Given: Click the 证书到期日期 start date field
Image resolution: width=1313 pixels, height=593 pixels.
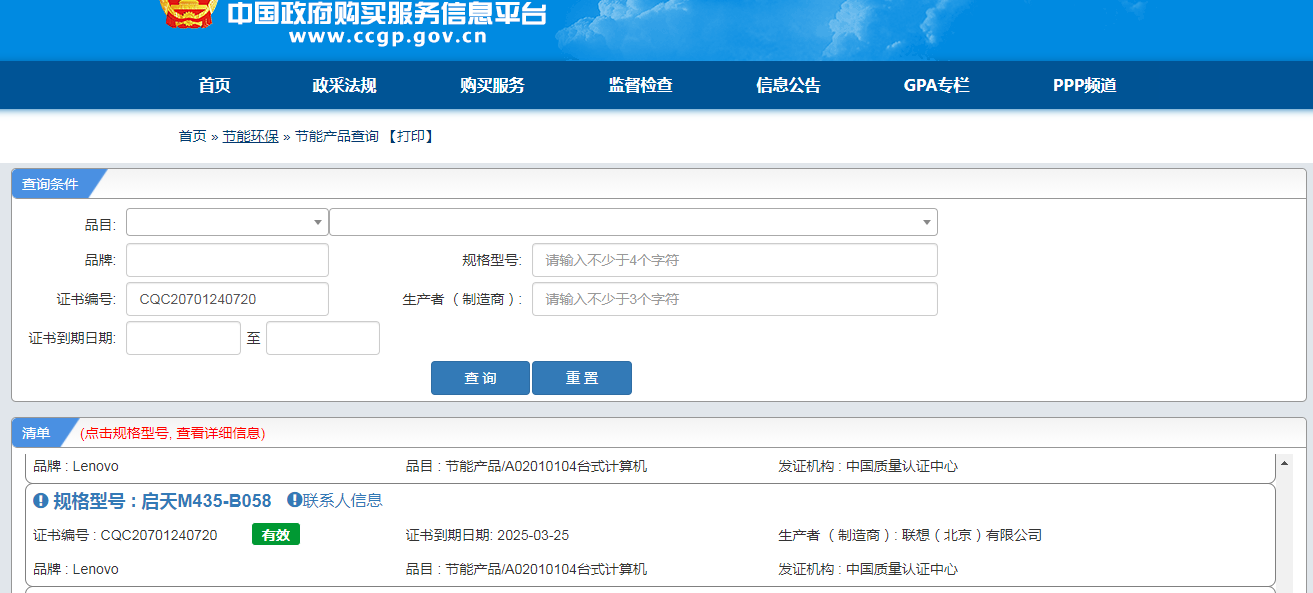Looking at the screenshot, I should [x=183, y=338].
